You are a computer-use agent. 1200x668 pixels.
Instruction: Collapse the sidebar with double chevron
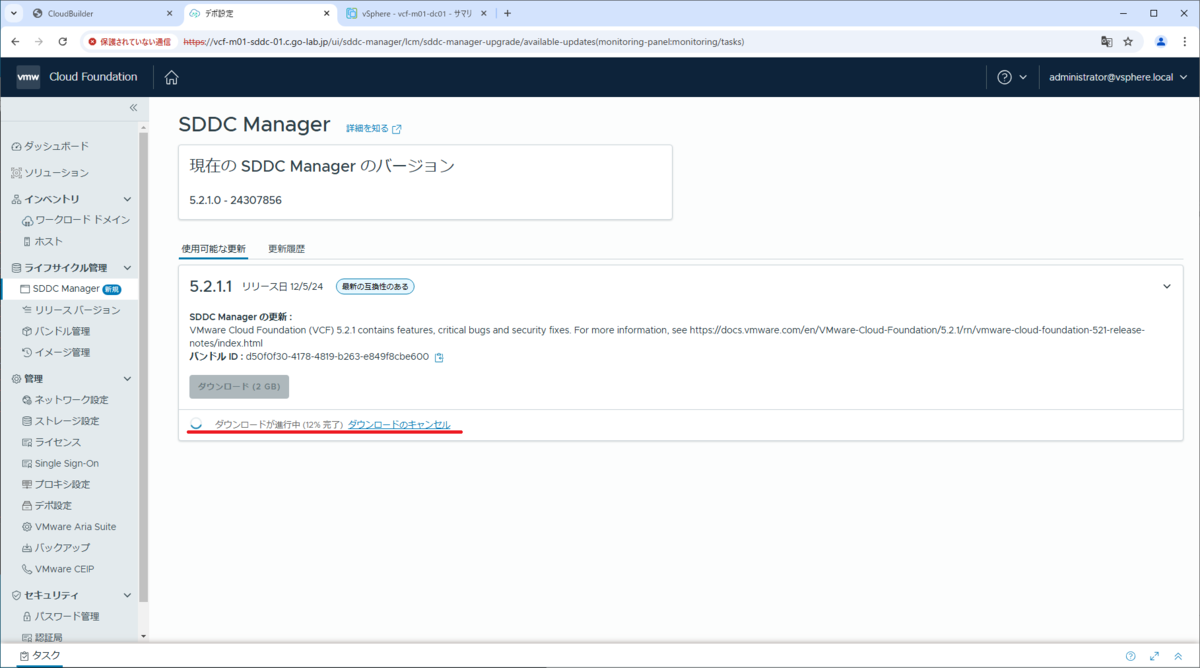click(133, 107)
